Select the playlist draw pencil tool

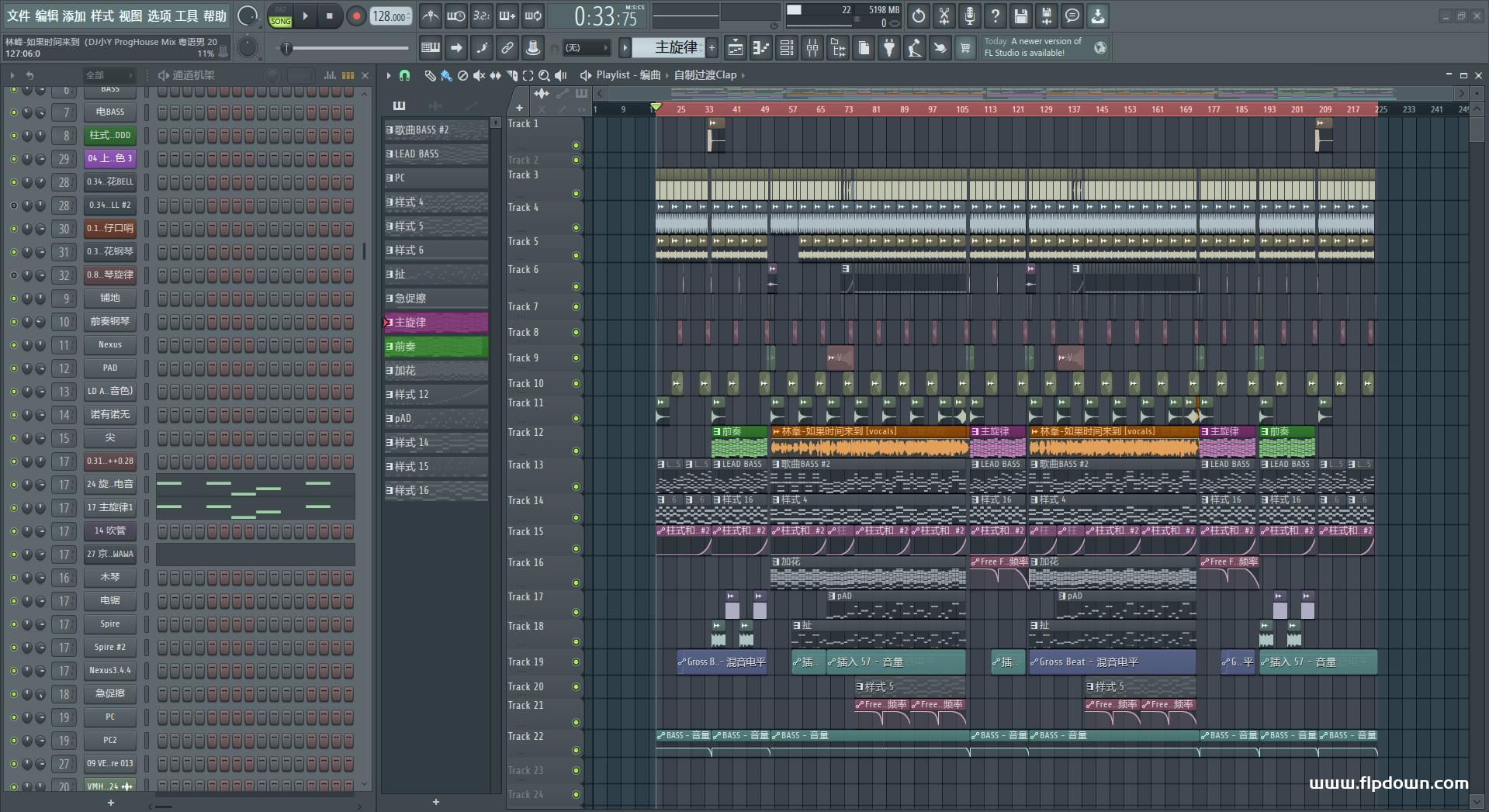tap(429, 75)
